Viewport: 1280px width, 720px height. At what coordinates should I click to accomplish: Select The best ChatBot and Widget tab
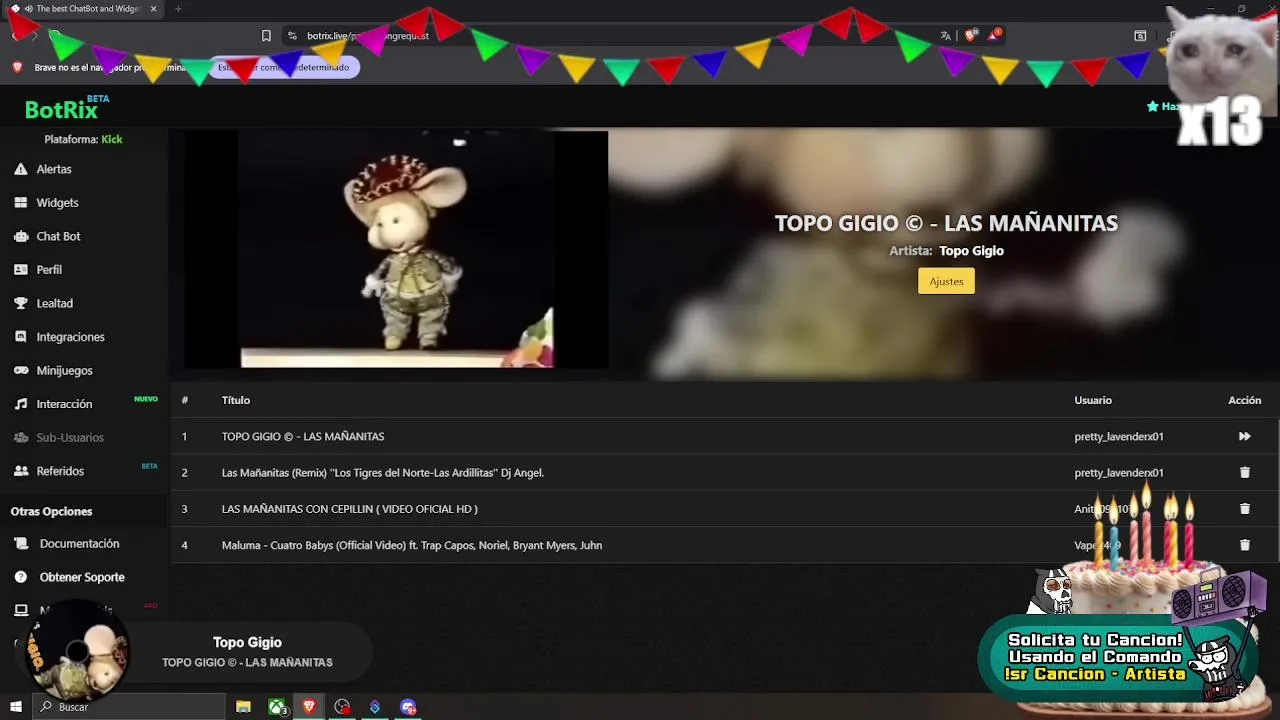pyautogui.click(x=85, y=9)
